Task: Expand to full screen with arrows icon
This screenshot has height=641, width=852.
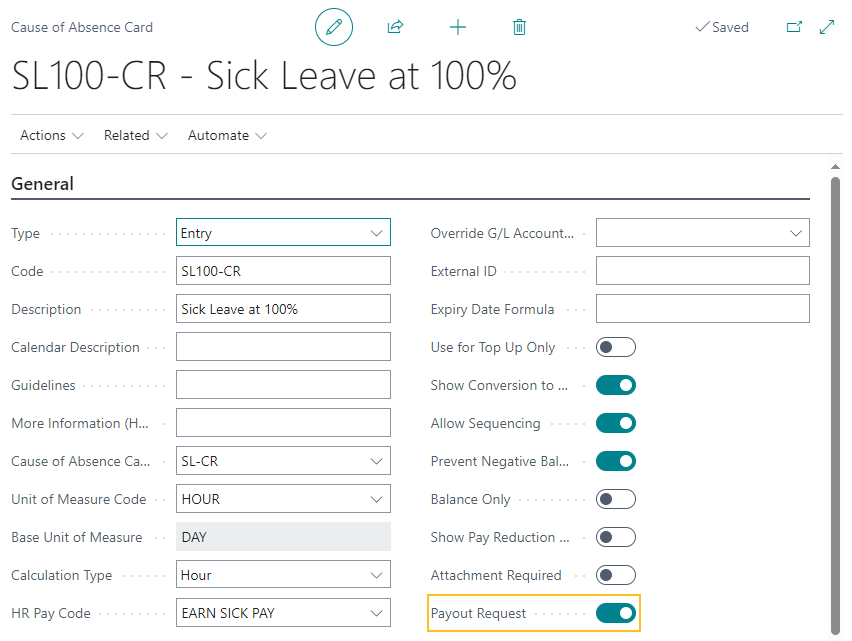Action: (827, 27)
